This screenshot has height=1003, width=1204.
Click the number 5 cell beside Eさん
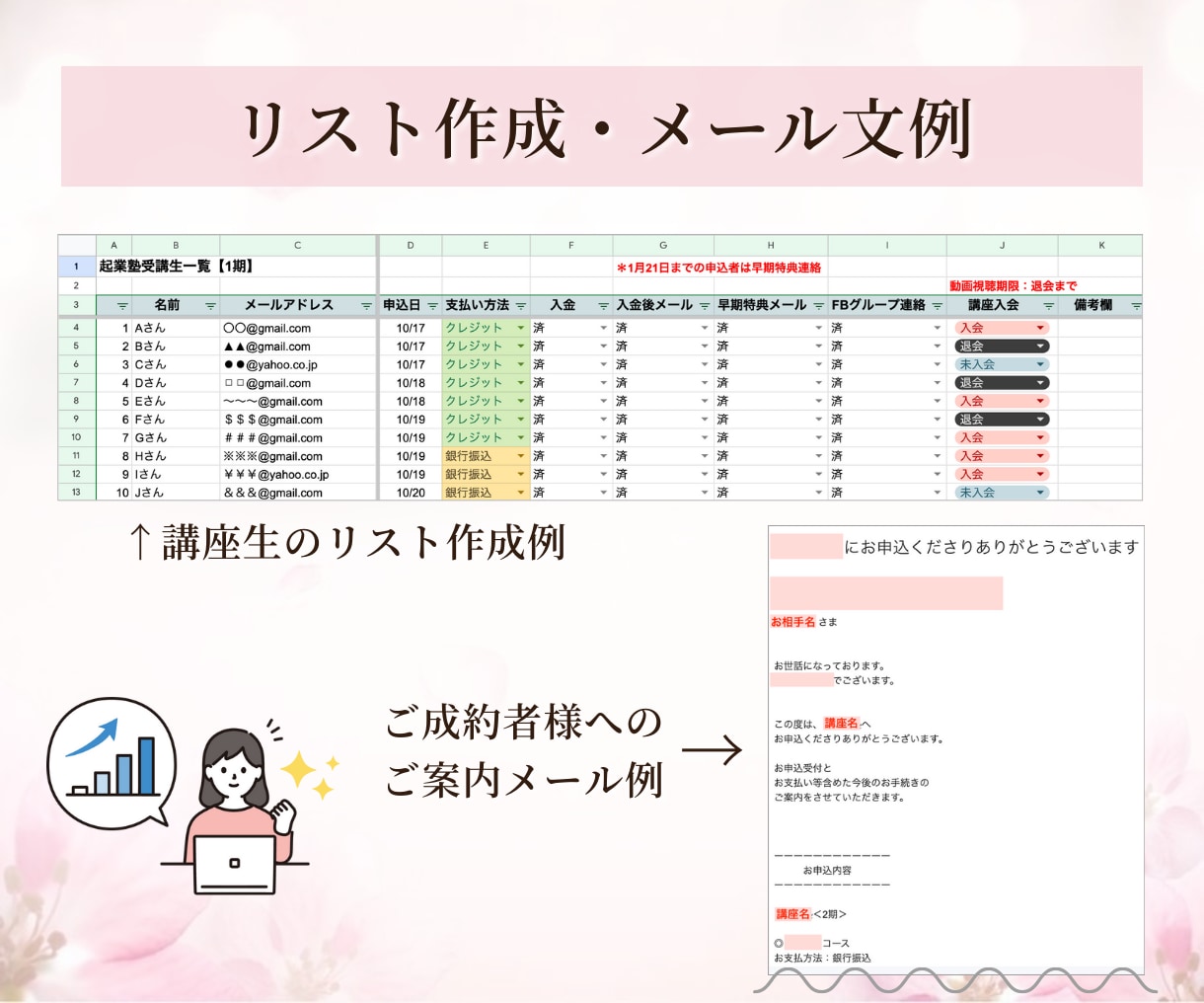tap(113, 401)
